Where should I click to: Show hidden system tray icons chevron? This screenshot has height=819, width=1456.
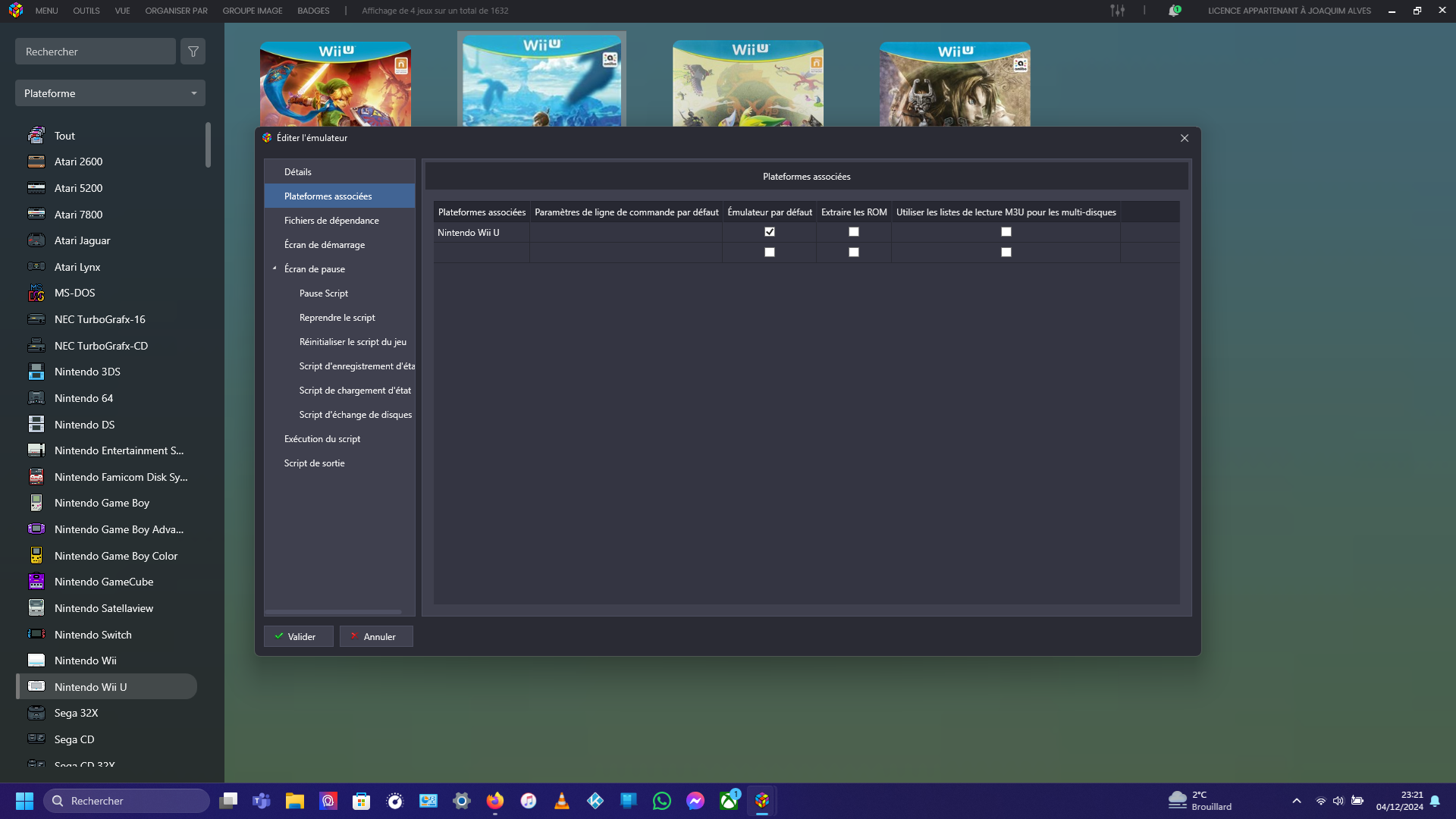pyautogui.click(x=1297, y=801)
